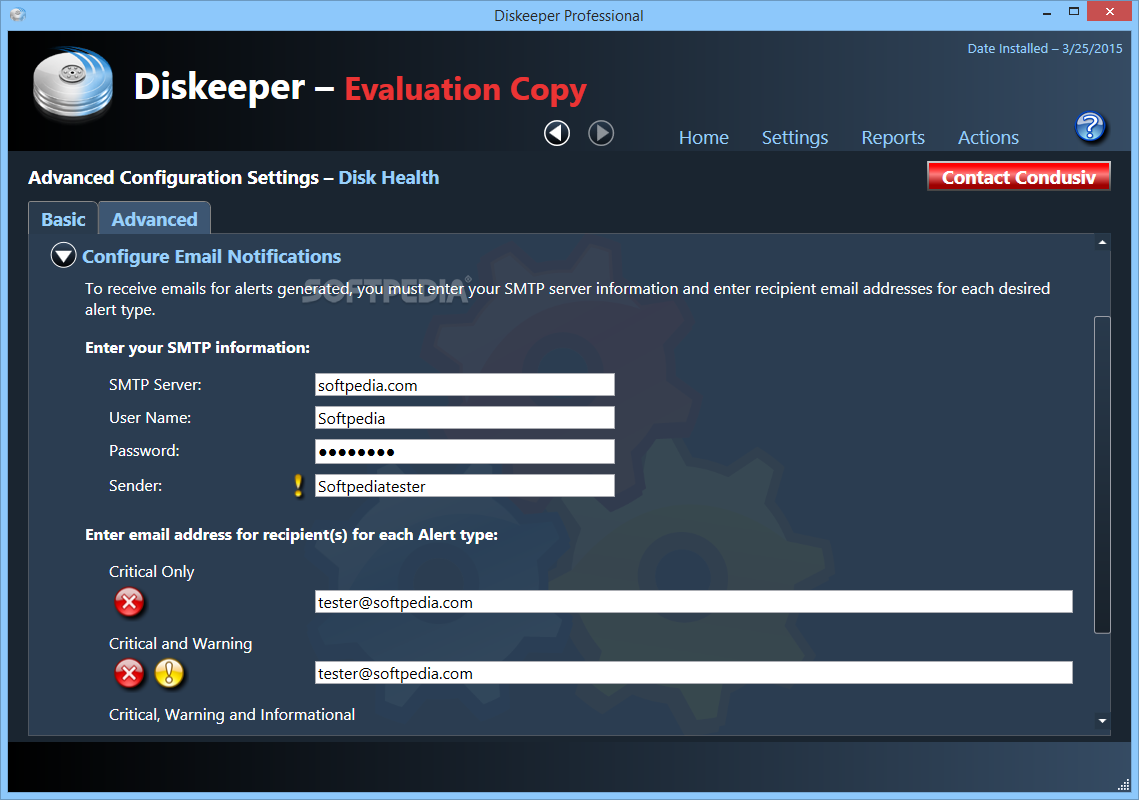Open the Home menu
Viewport: 1139px width, 800px height.
(703, 137)
